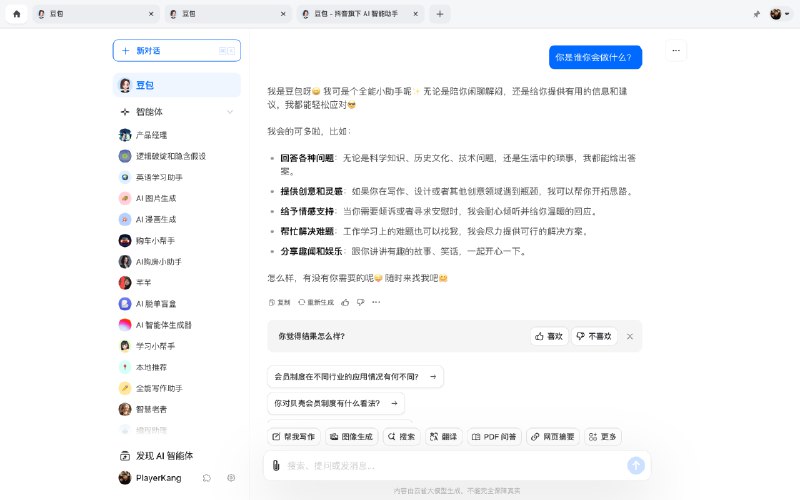Open the AI 图片生成 agent
This screenshot has height=500, width=800.
[177, 198]
